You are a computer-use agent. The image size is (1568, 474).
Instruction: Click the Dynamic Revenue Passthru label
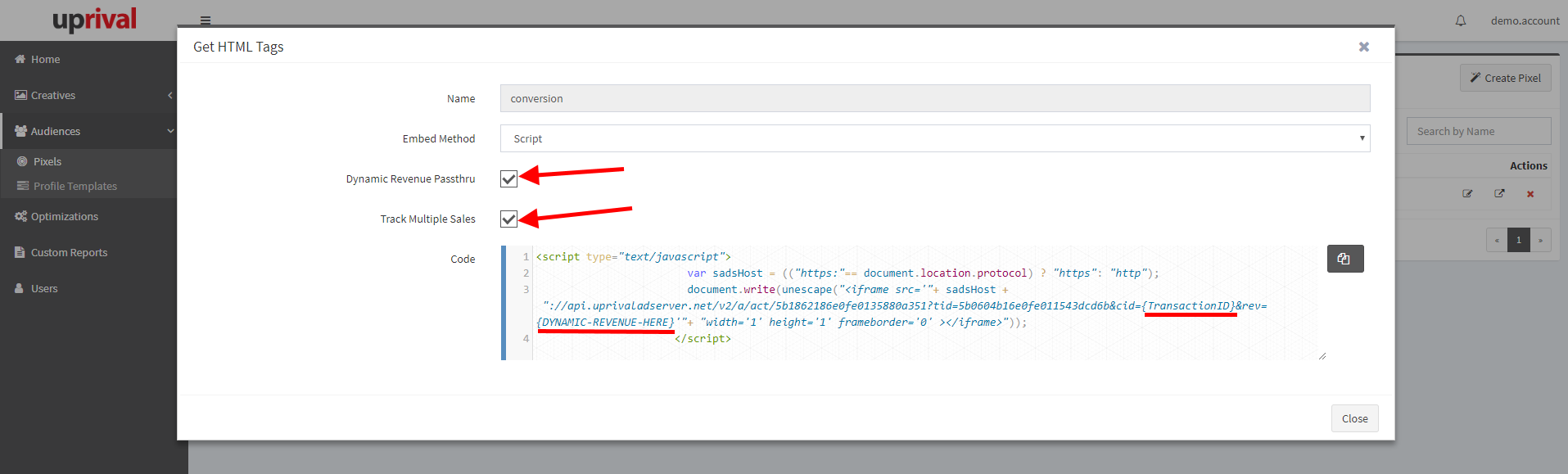410,178
